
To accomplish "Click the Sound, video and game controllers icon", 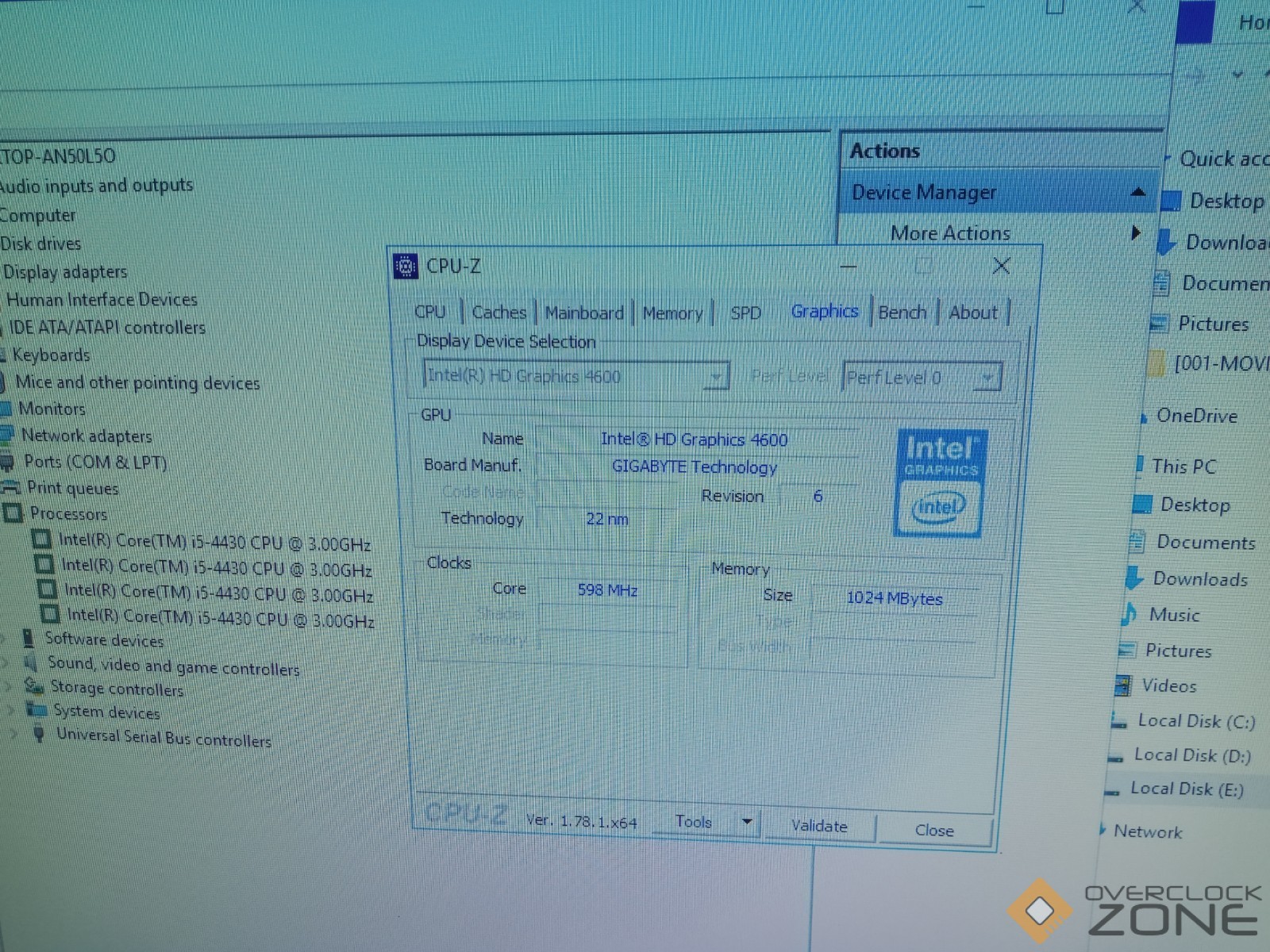I will click(32, 662).
